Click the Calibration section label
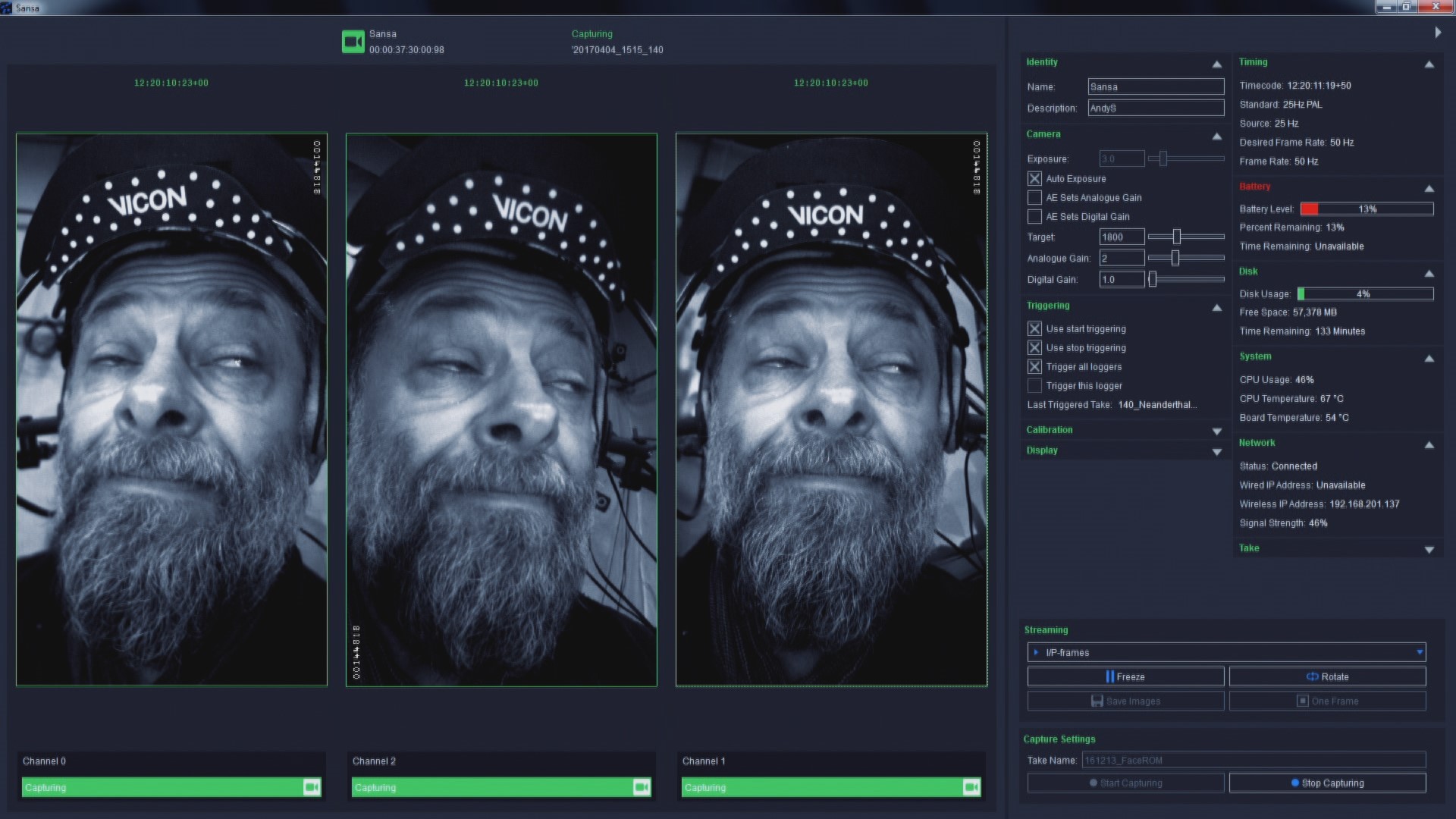The width and height of the screenshot is (1456, 819). click(x=1049, y=429)
